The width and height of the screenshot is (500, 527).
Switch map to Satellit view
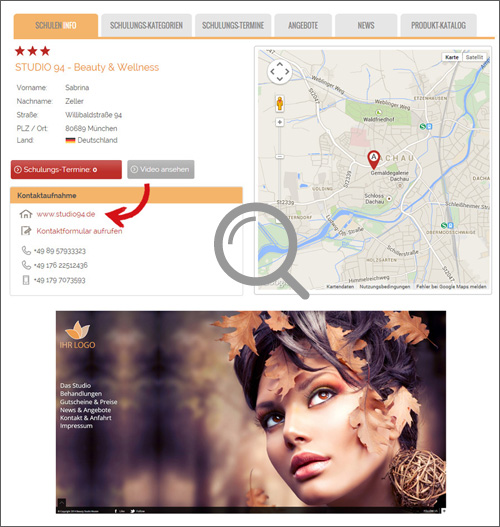[474, 57]
